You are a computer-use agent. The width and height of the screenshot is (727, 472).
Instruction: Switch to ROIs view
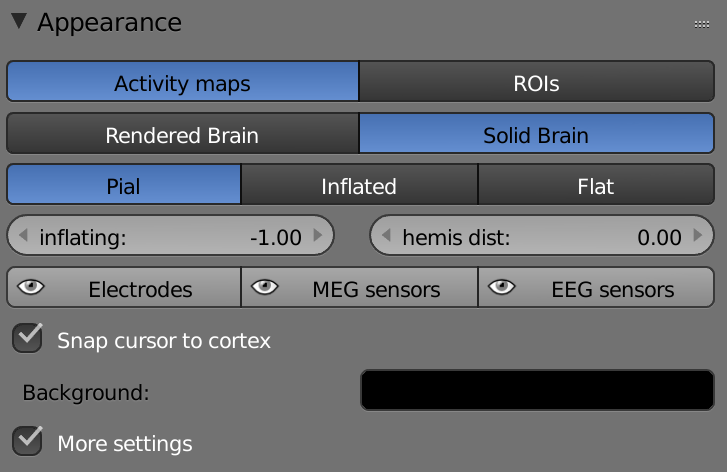pyautogui.click(x=536, y=81)
